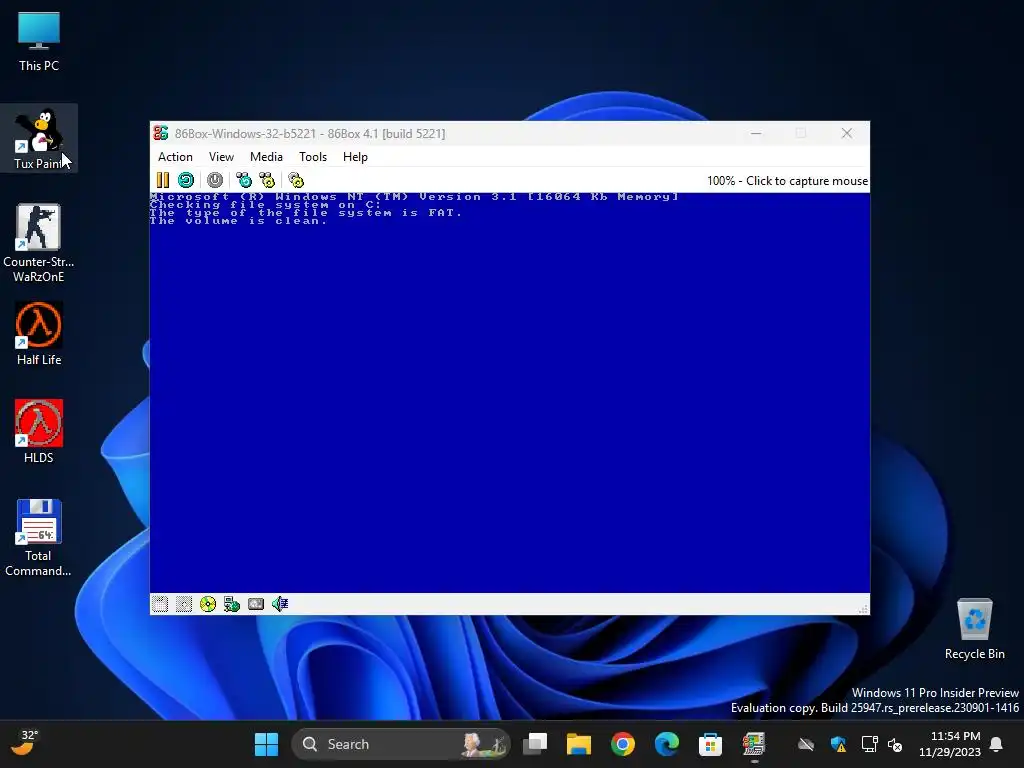Launch Microsoft Edge from the taskbar
1024x768 pixels.
[x=667, y=744]
